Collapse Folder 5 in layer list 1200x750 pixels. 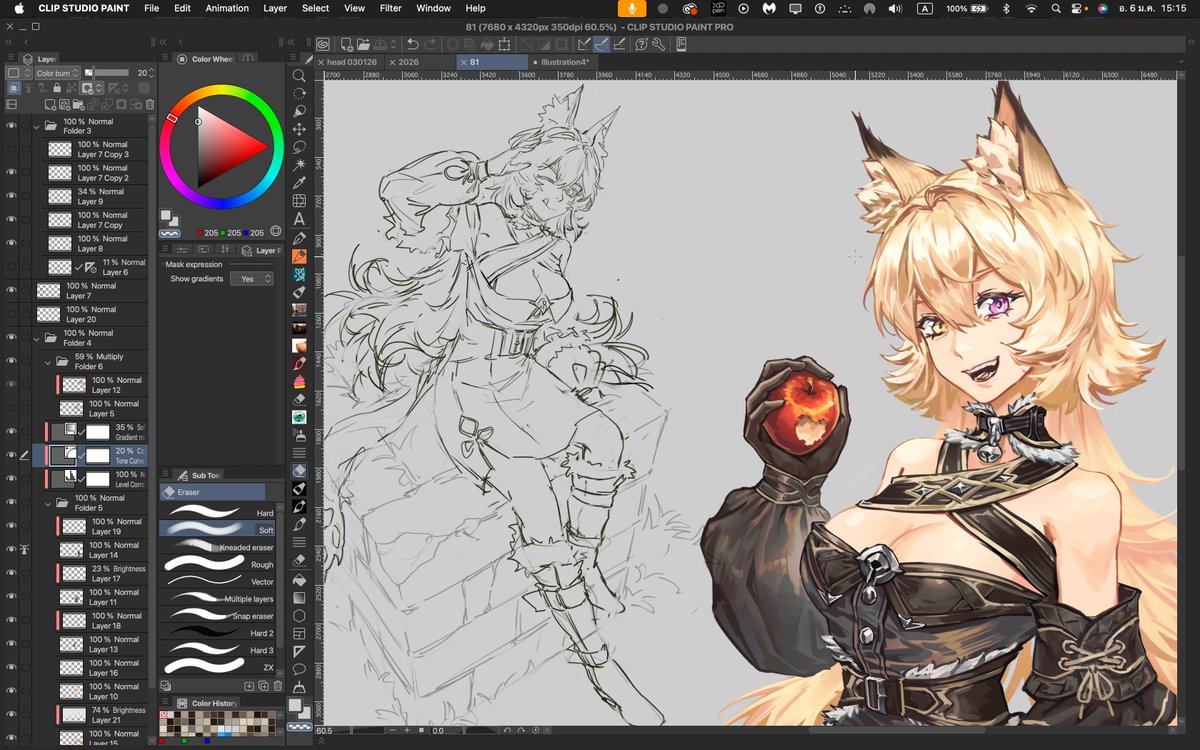click(x=48, y=503)
